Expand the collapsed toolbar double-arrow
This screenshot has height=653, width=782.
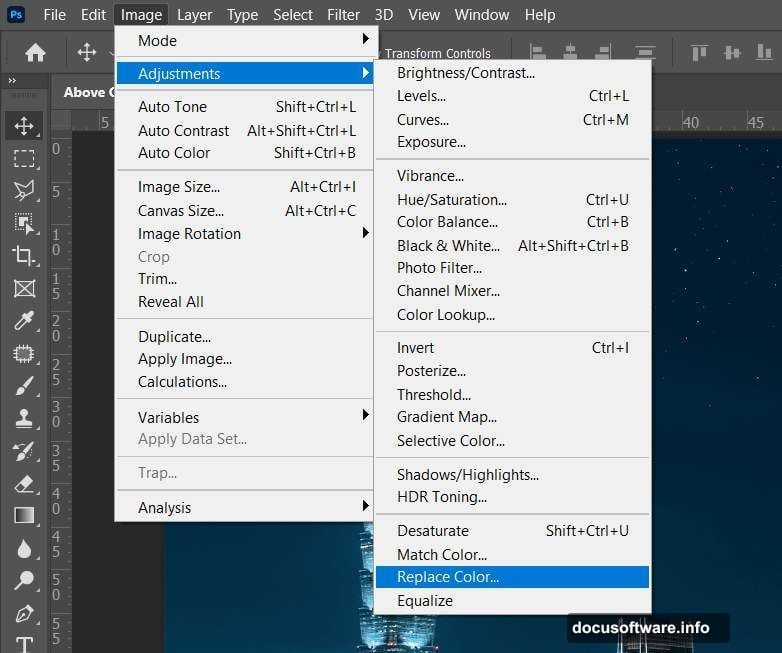click(12, 81)
